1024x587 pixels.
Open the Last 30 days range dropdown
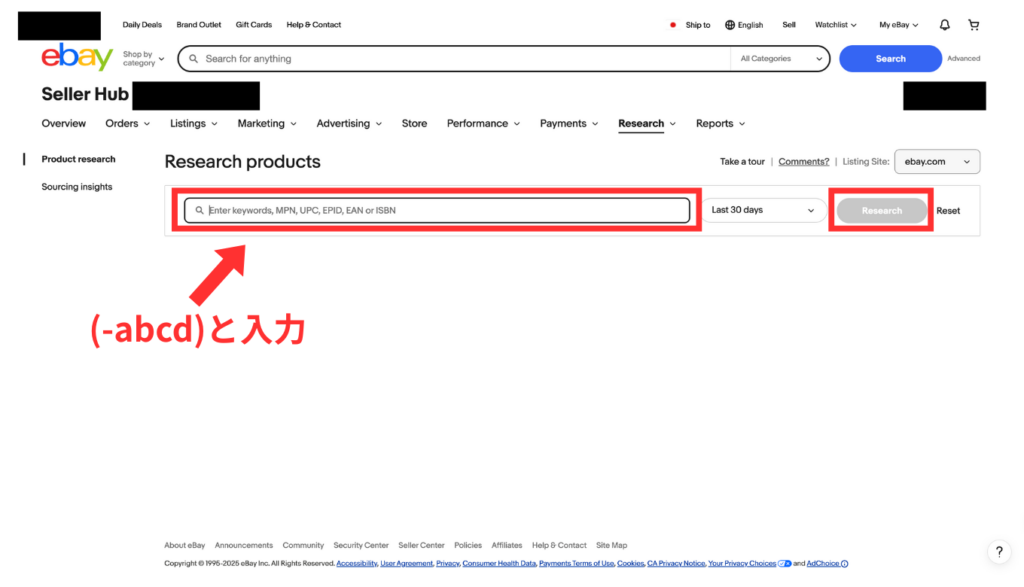click(x=763, y=210)
